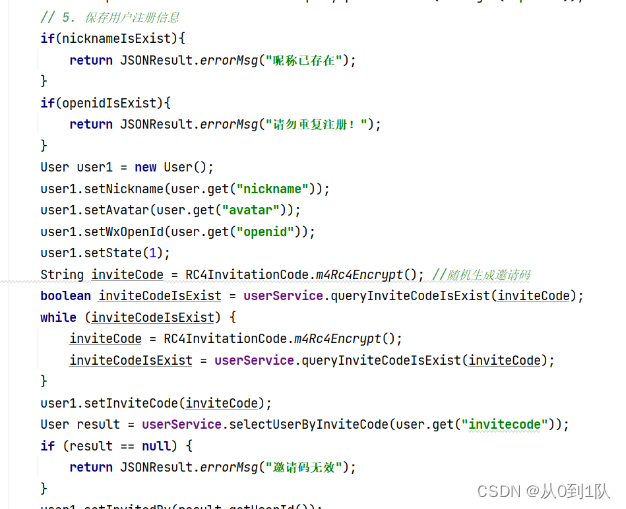Click the while keyword

[x=58, y=317]
